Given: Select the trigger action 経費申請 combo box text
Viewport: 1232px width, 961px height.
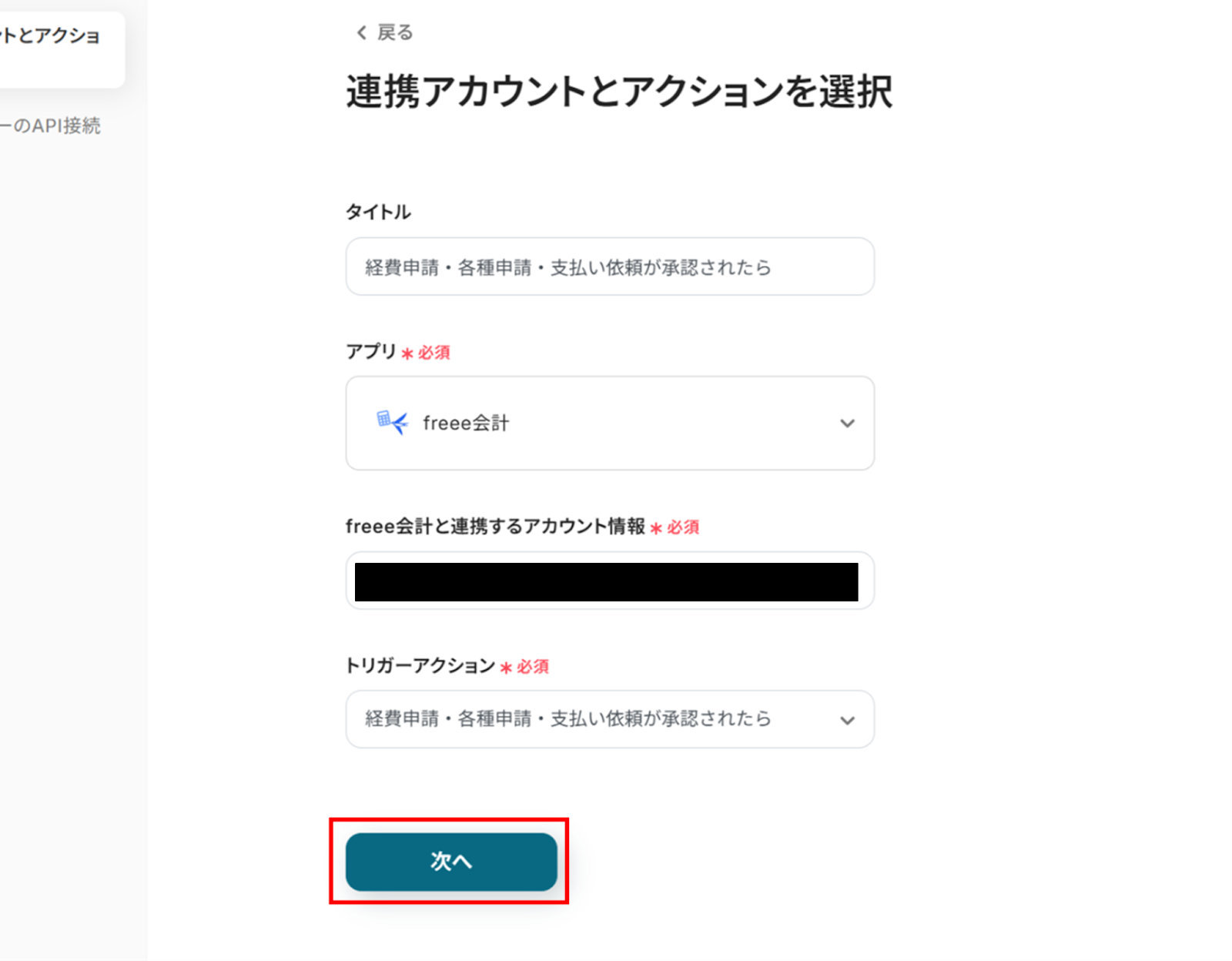Looking at the screenshot, I should point(567,719).
